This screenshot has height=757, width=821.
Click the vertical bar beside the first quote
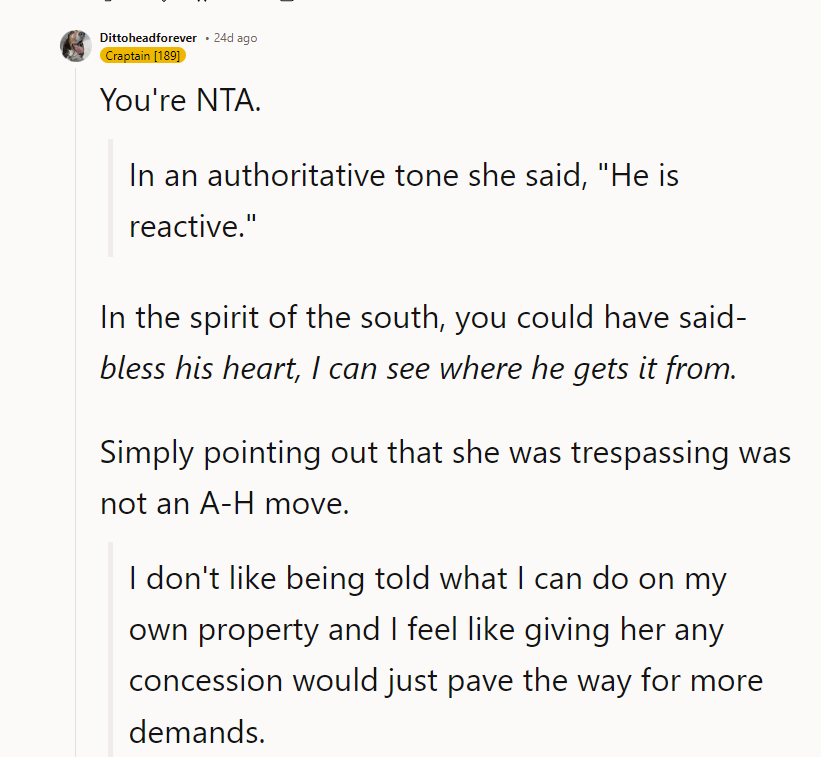pos(110,200)
